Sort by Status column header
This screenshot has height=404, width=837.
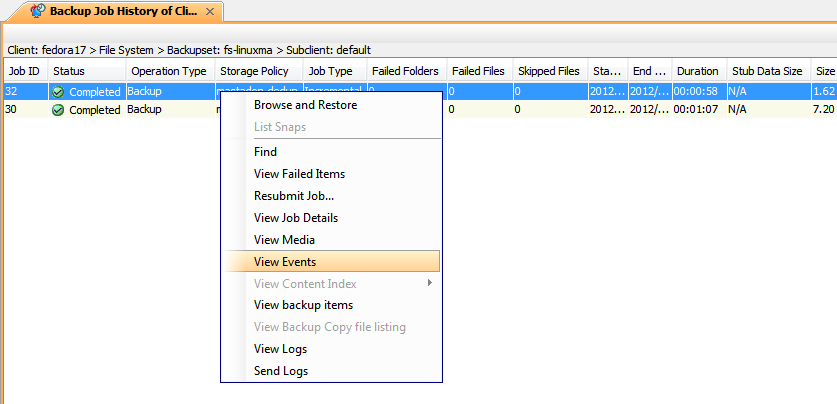tap(69, 71)
